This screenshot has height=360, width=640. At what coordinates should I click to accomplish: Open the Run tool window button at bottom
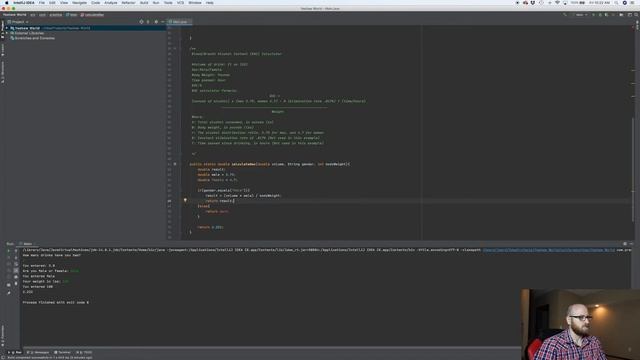pyautogui.click(x=15, y=352)
